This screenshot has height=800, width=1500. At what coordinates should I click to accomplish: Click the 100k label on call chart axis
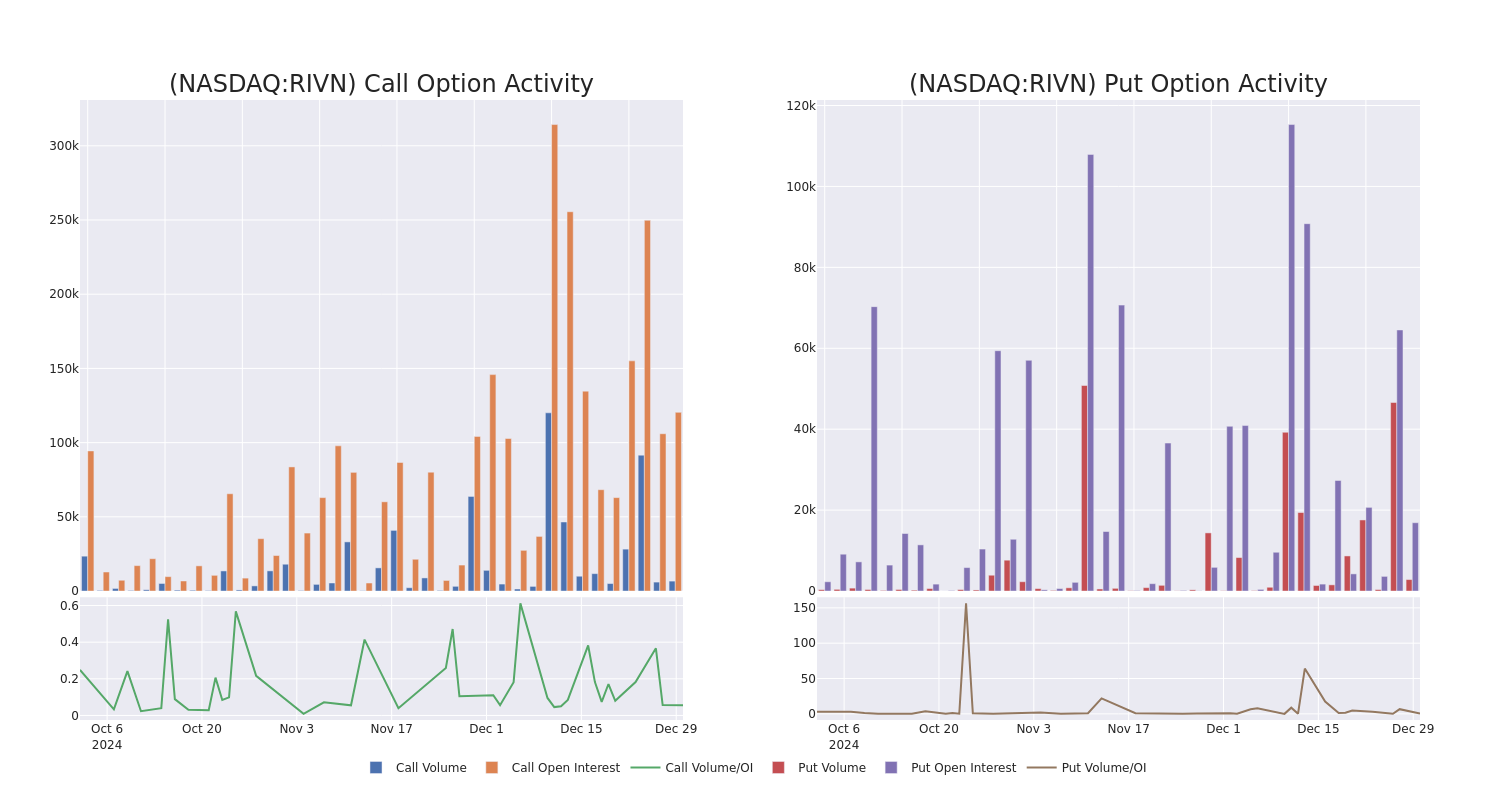point(64,443)
